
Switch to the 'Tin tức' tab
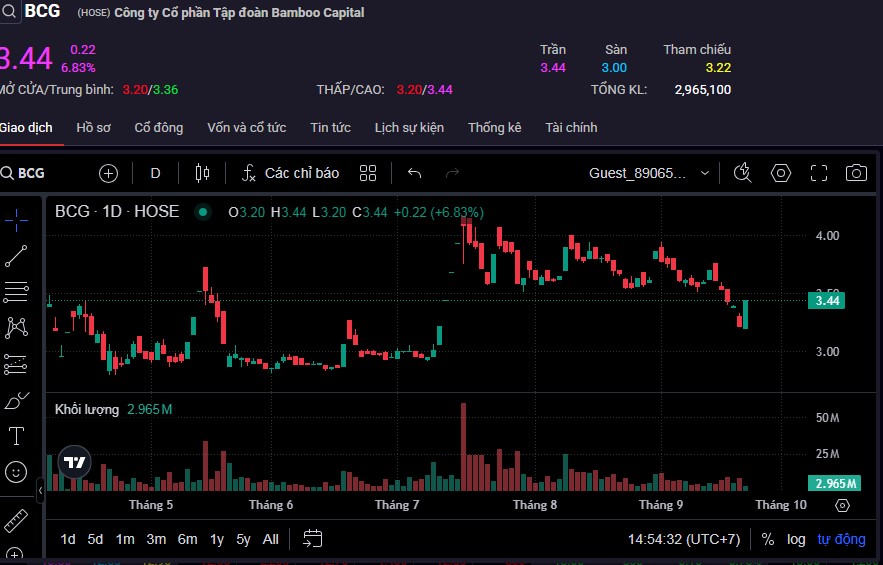(330, 127)
